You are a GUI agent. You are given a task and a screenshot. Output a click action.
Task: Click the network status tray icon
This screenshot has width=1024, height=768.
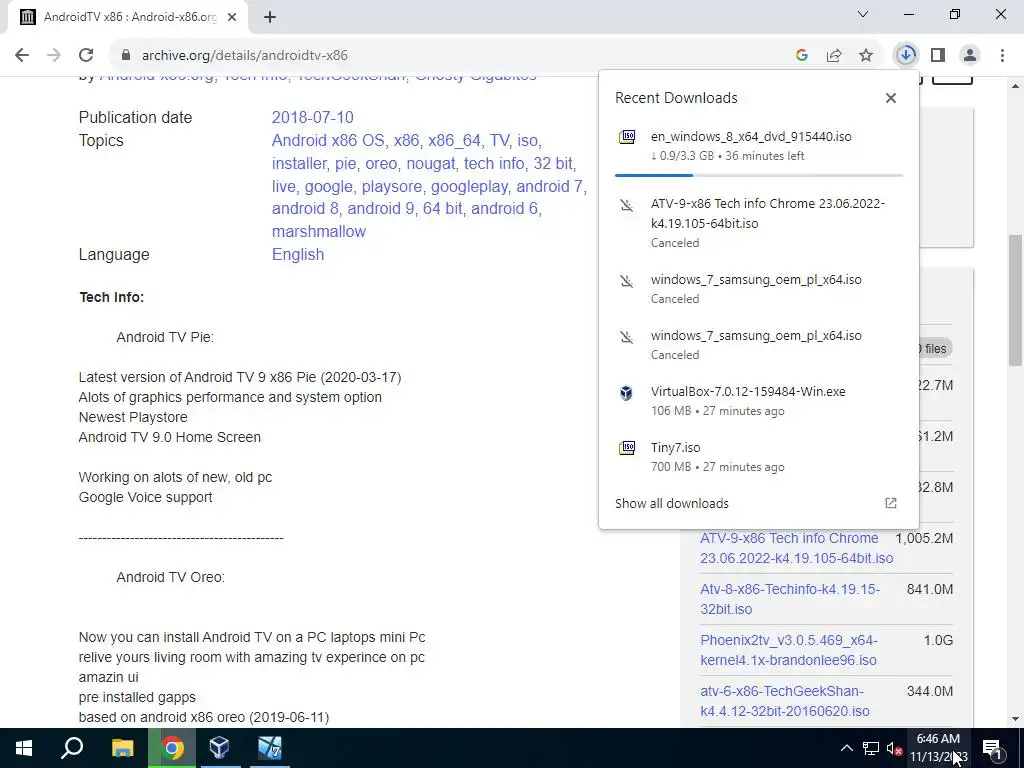(x=871, y=748)
